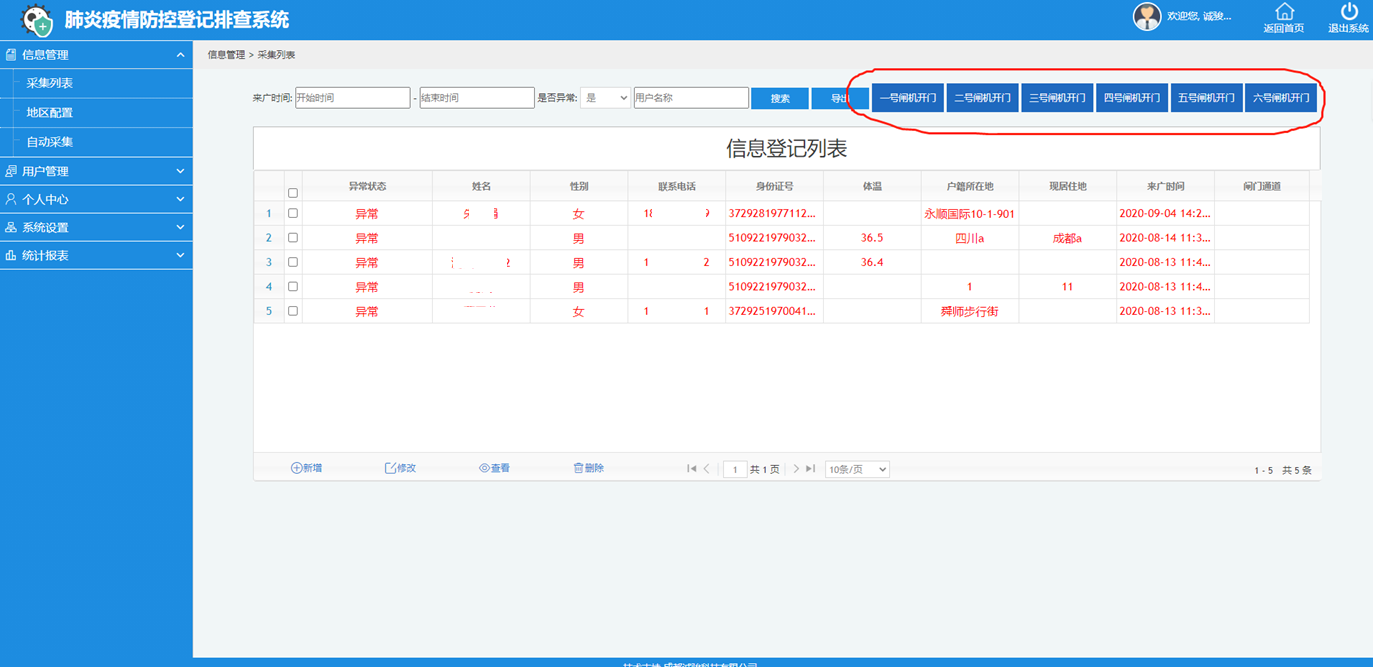Click the 信息管理 breadcrumb link
Viewport: 1373px width, 667px height.
pyautogui.click(x=226, y=55)
